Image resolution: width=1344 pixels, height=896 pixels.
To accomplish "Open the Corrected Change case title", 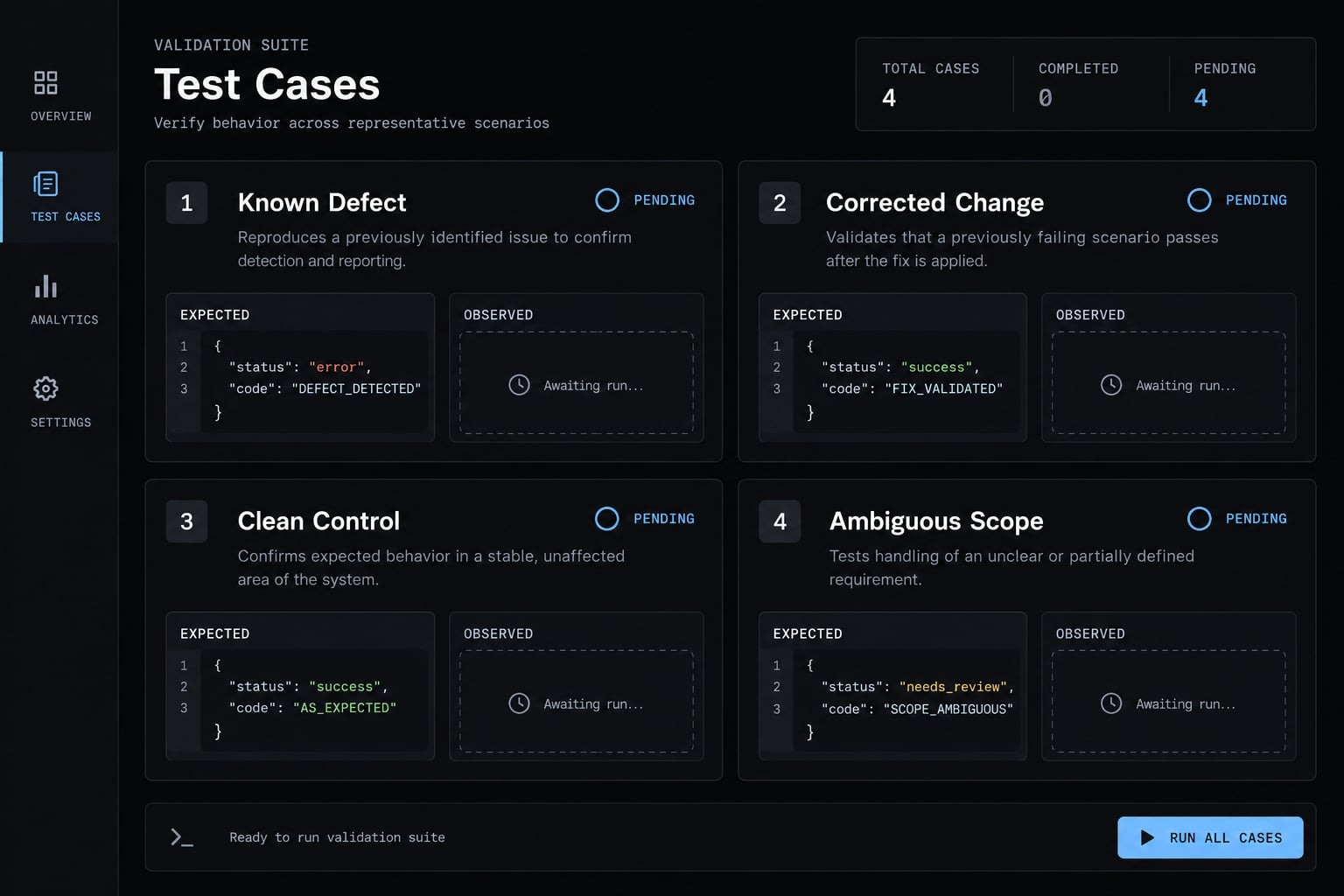I will (x=934, y=202).
